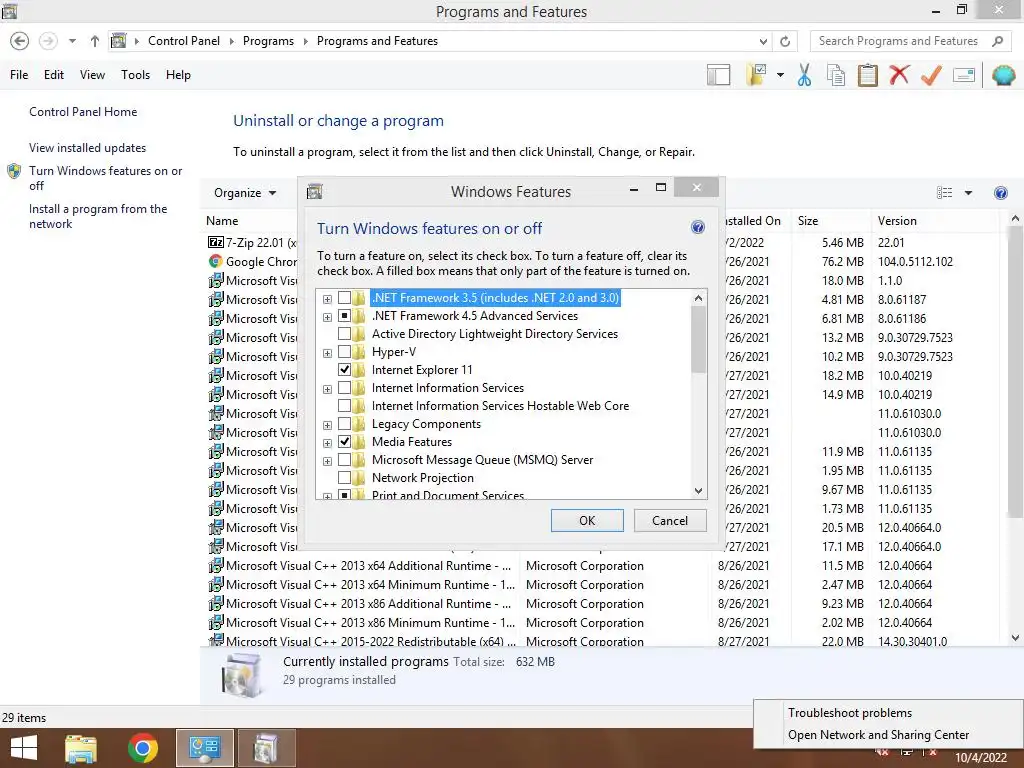The width and height of the screenshot is (1024, 768).
Task: Click the up one level arrow
Action: pyautogui.click(x=95, y=41)
